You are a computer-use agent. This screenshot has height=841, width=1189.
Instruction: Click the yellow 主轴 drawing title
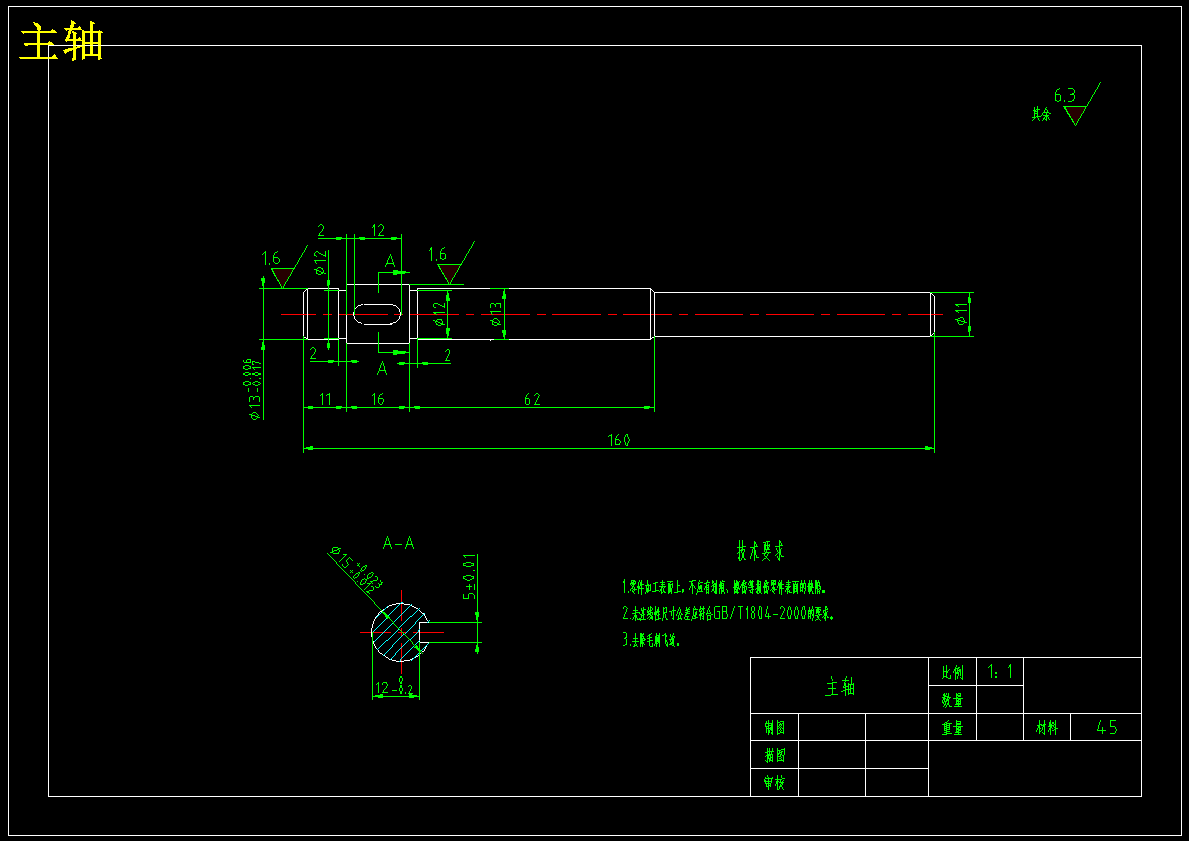coord(61,42)
